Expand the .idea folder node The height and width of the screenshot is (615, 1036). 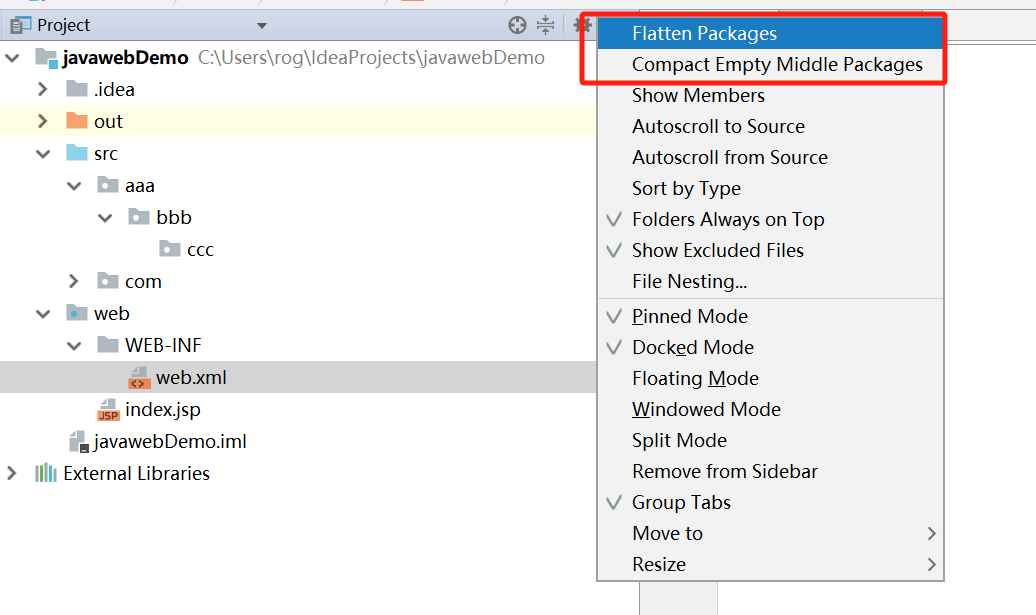click(x=42, y=89)
